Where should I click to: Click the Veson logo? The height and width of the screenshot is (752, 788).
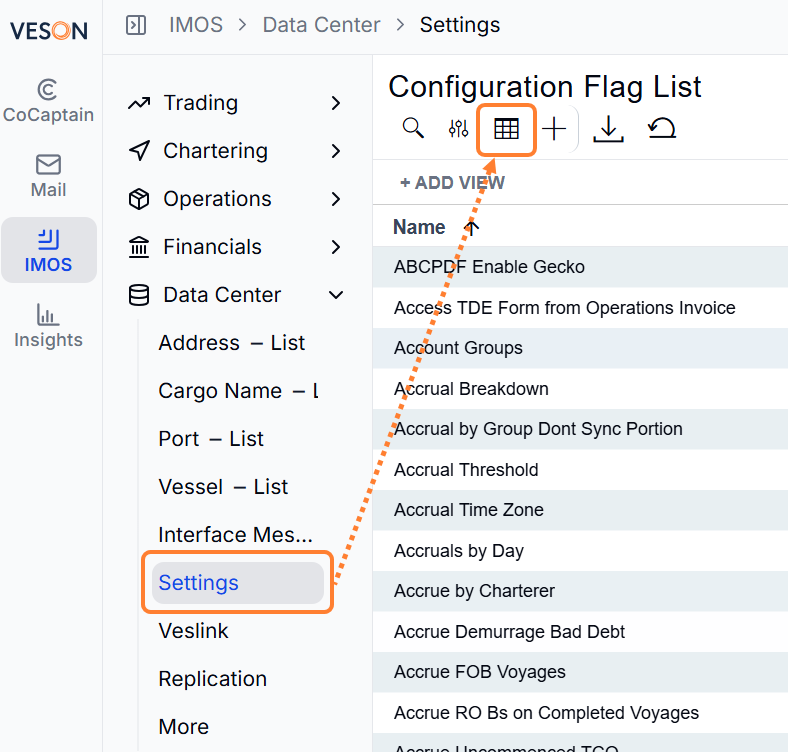49,31
